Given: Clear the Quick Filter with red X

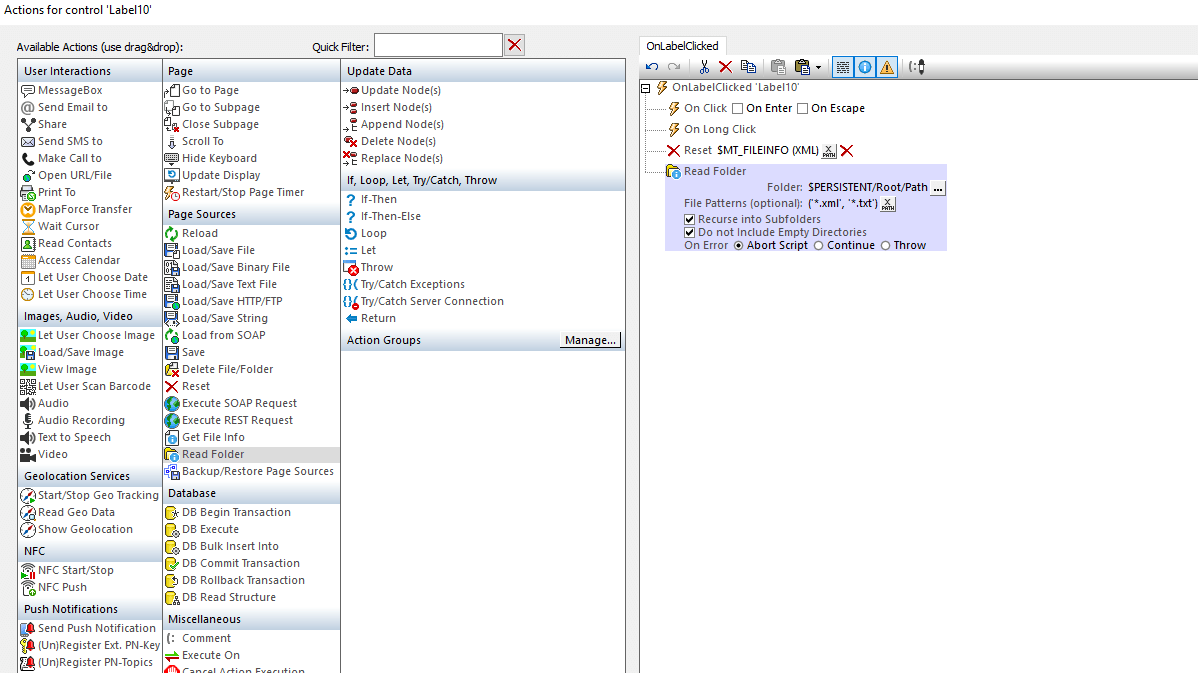Looking at the screenshot, I should tap(514, 45).
